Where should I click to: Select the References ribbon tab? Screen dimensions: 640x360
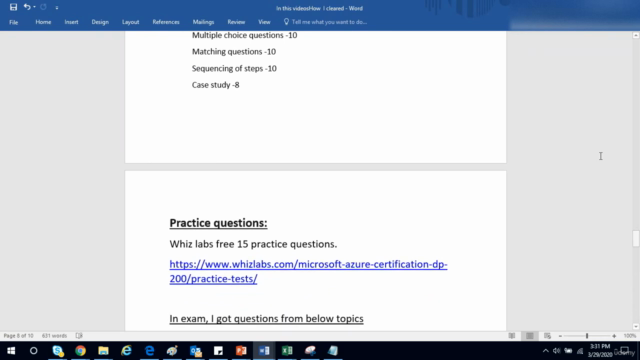(x=166, y=22)
